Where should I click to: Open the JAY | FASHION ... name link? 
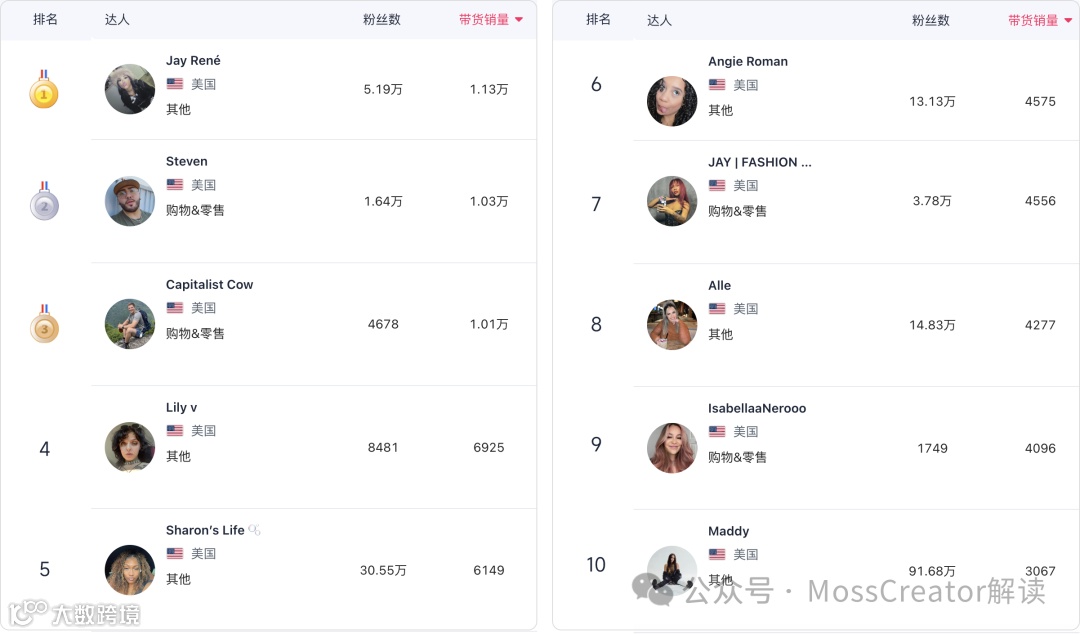(760, 163)
